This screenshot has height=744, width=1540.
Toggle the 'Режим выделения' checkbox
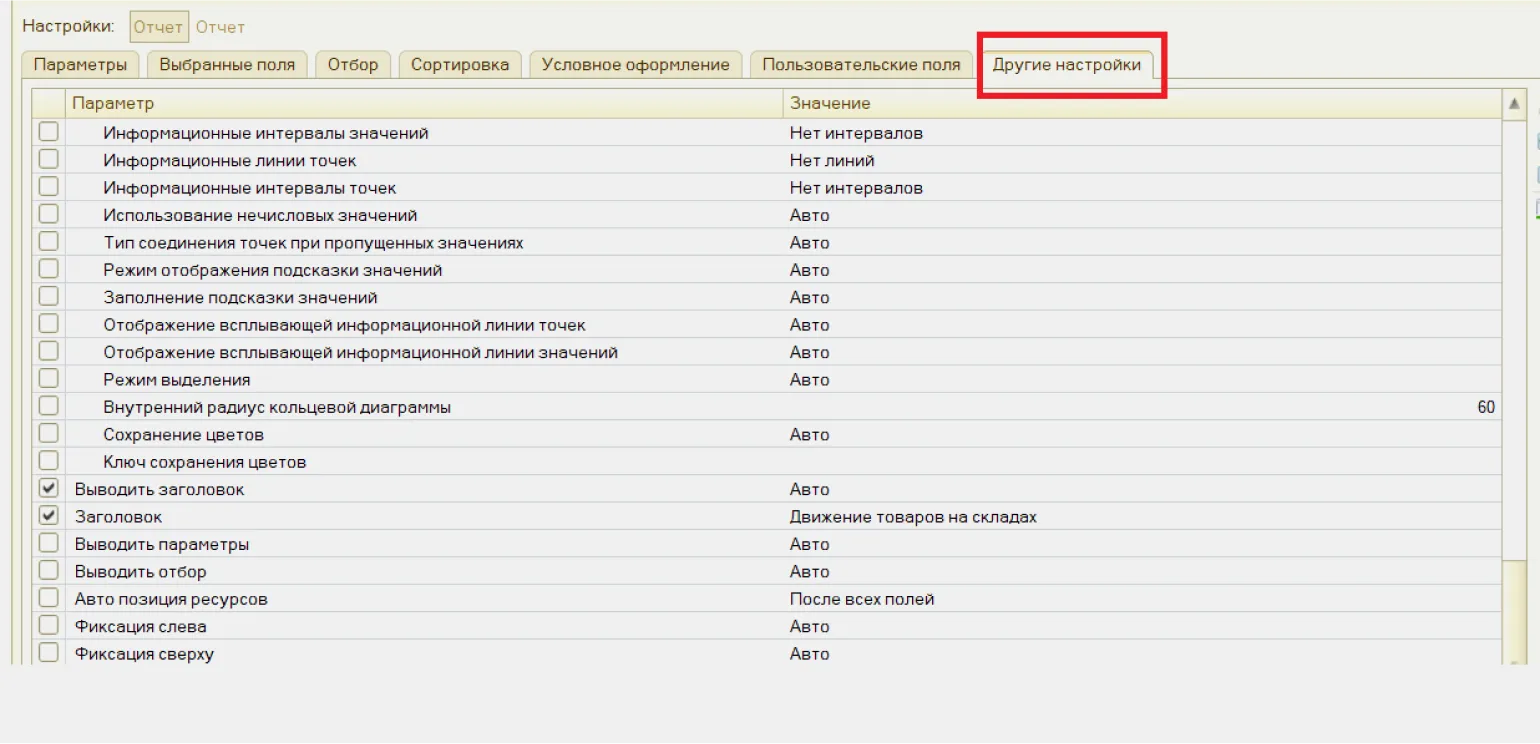tap(48, 379)
